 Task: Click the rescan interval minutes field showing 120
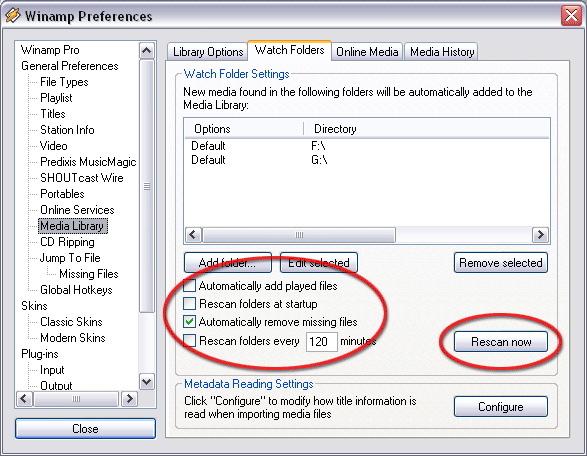[322, 341]
